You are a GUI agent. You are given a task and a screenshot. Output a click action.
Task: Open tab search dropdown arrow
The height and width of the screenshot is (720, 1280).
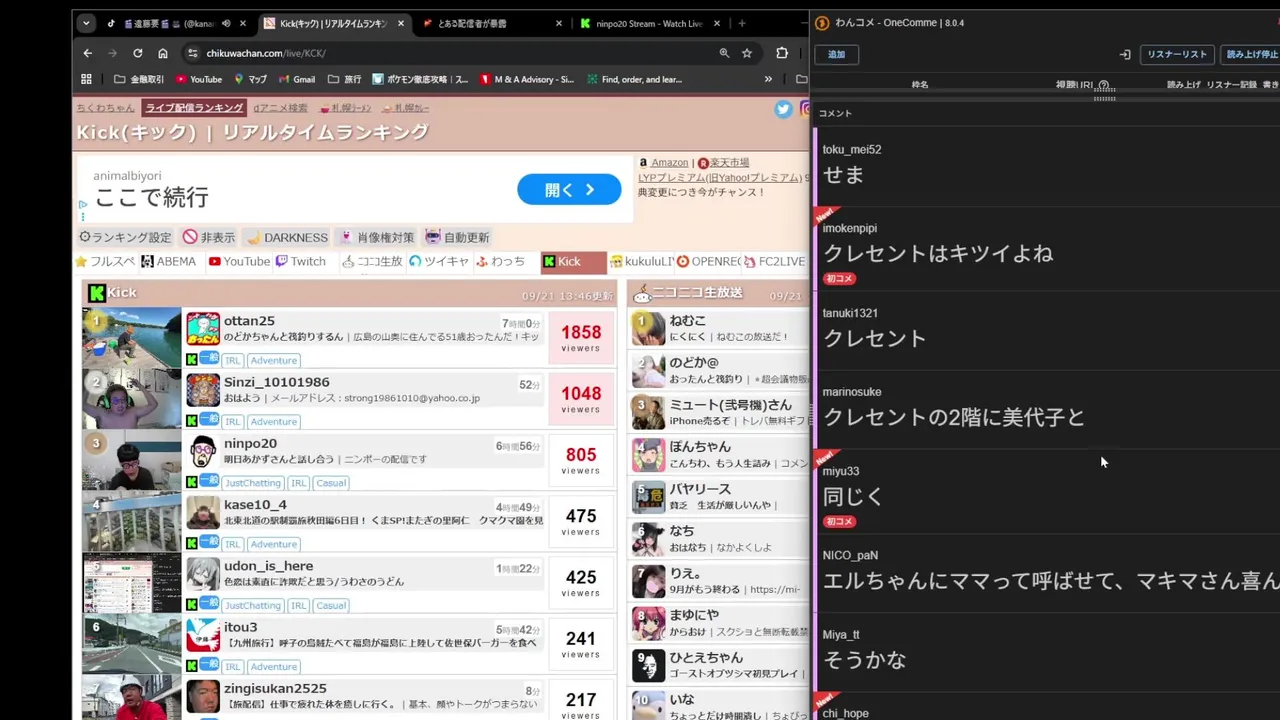pyautogui.click(x=86, y=23)
